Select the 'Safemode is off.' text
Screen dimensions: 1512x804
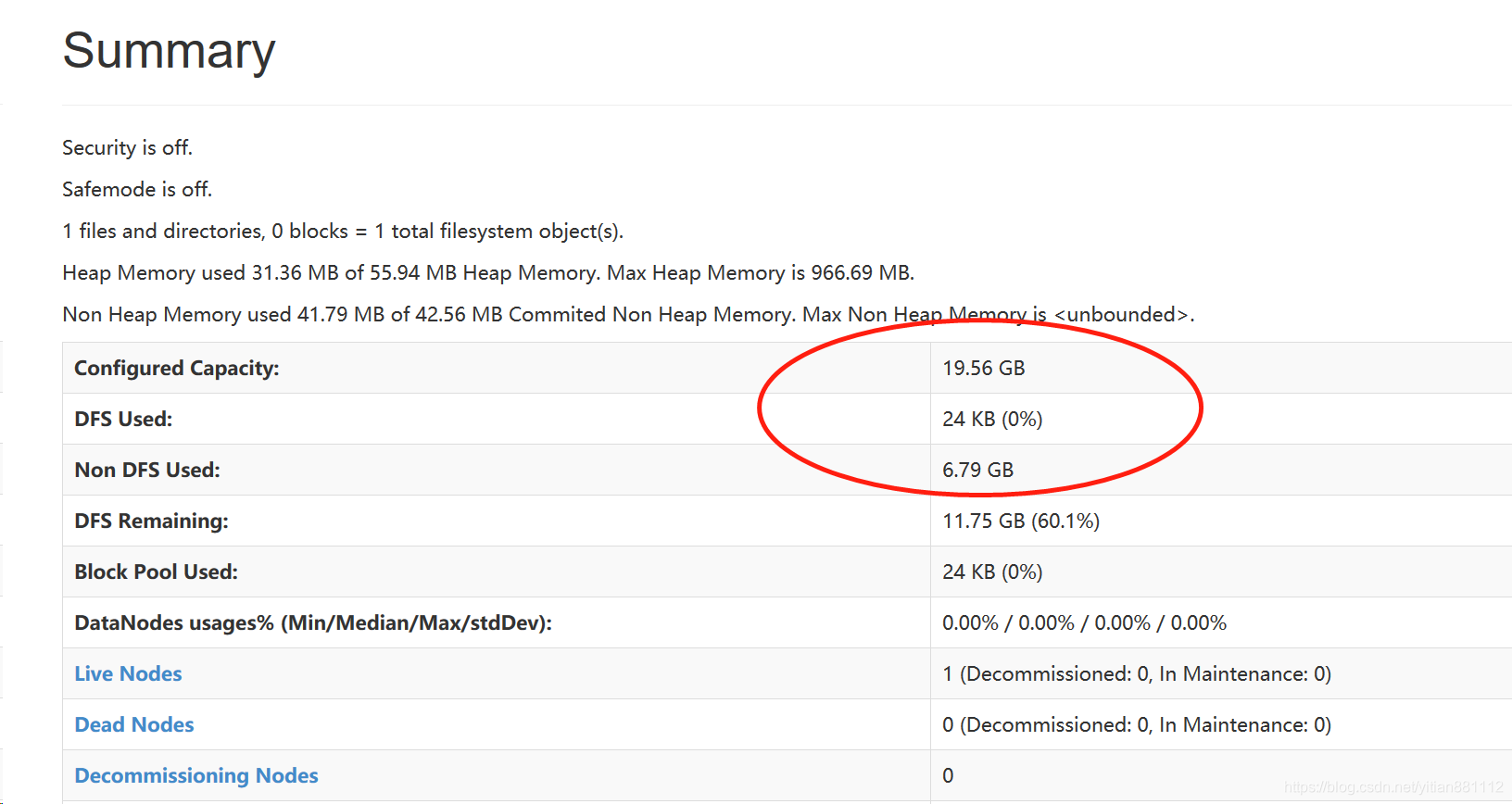tap(137, 189)
